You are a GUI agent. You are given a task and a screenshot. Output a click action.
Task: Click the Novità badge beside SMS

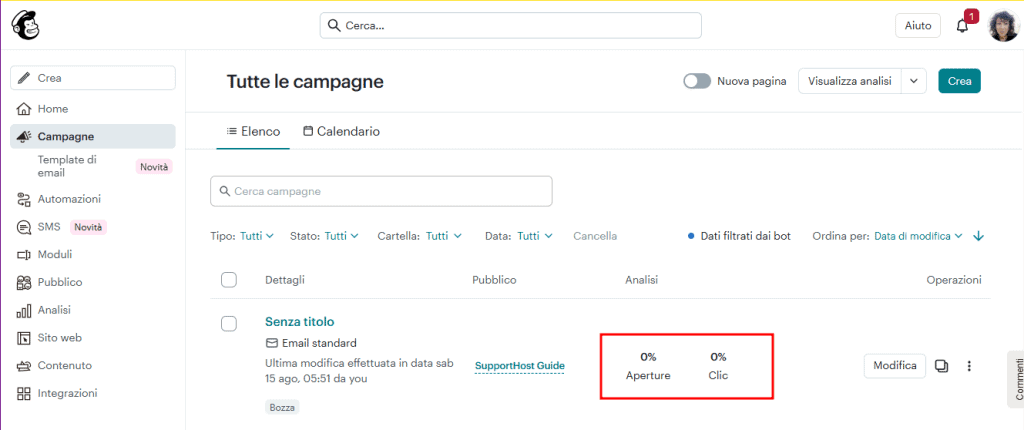click(88, 227)
